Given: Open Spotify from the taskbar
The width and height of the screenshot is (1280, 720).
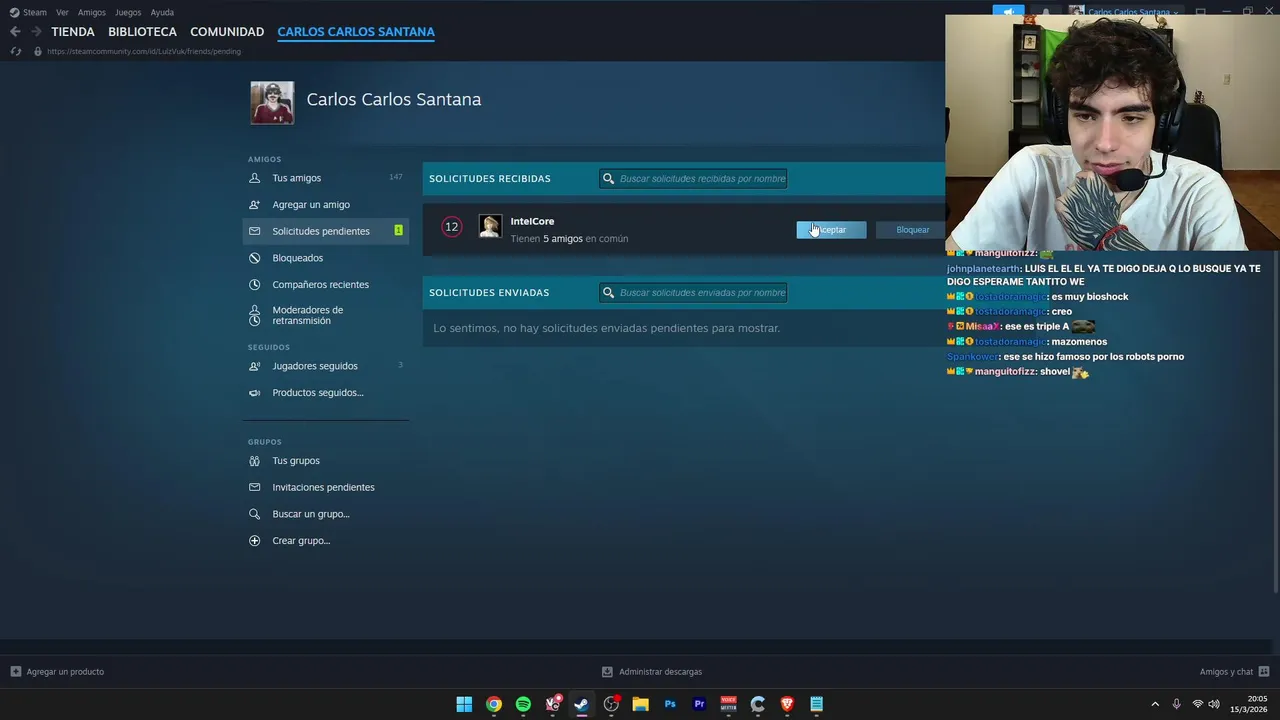Looking at the screenshot, I should (x=523, y=704).
